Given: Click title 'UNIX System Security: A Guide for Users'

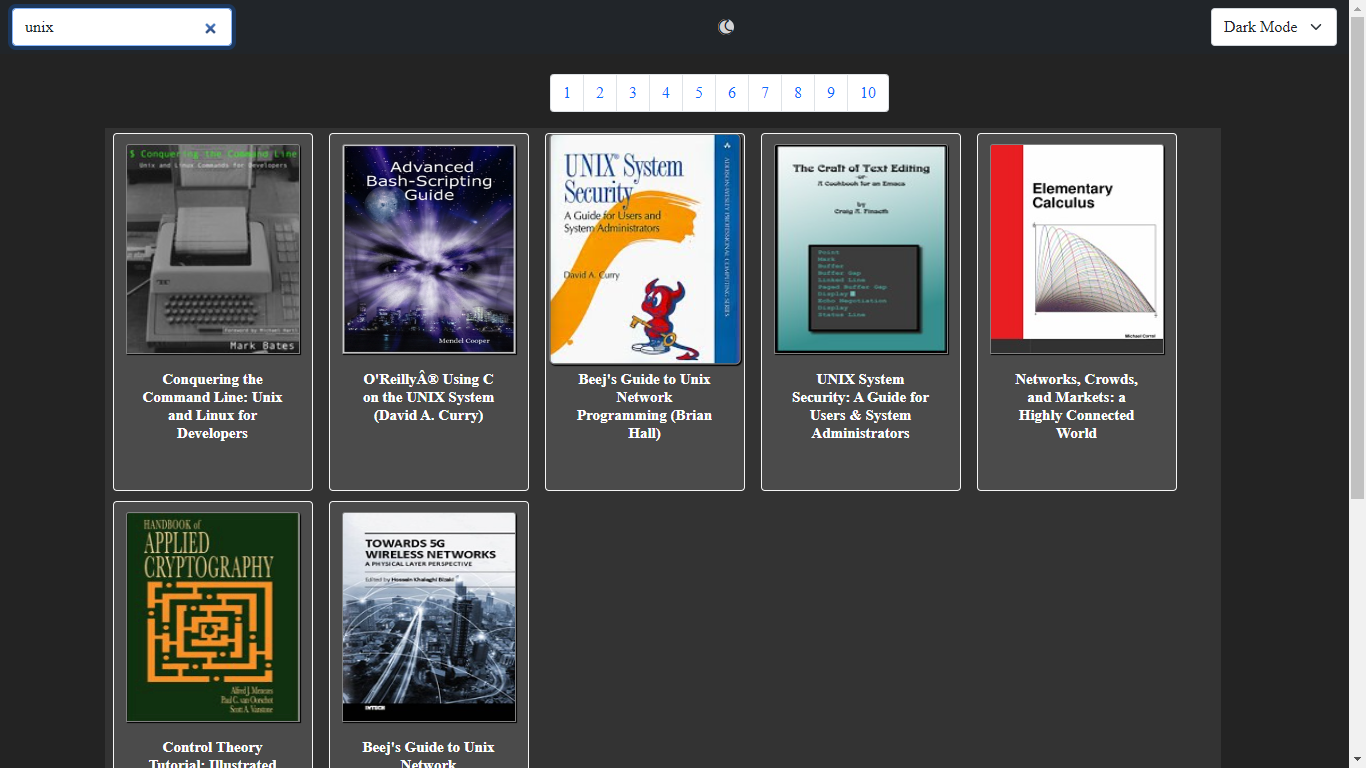Looking at the screenshot, I should tap(861, 406).
